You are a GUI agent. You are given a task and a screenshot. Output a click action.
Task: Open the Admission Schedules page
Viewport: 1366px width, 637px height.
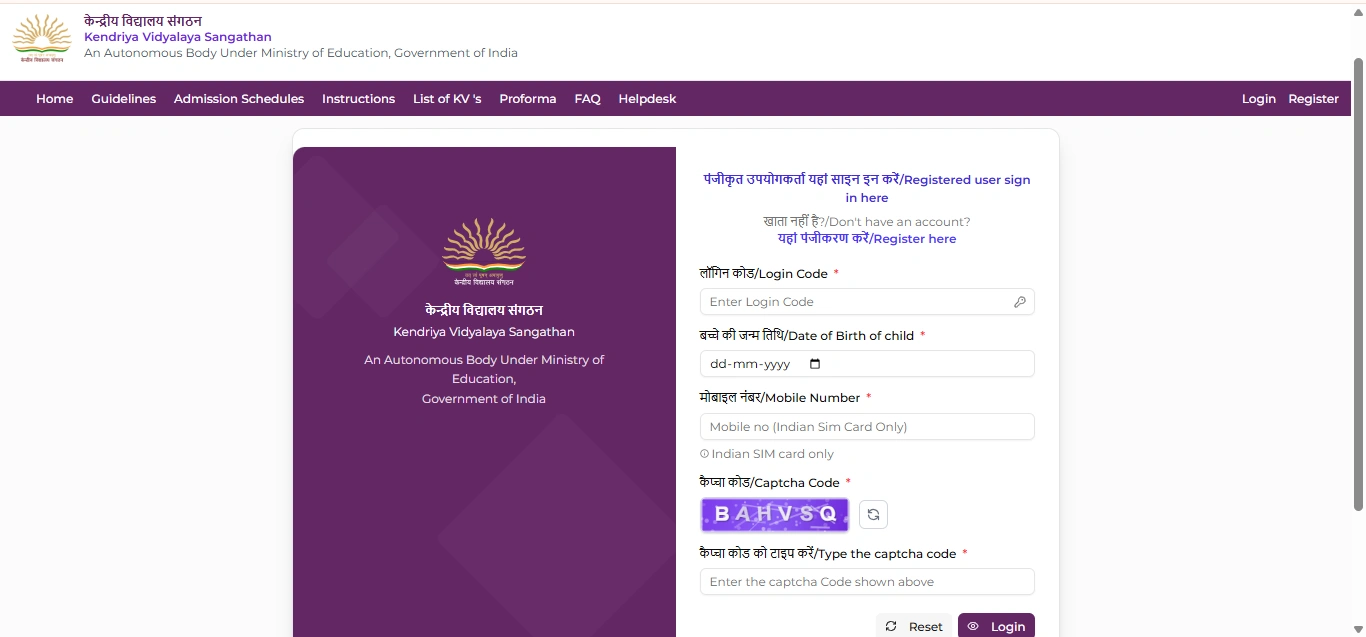pyautogui.click(x=239, y=99)
